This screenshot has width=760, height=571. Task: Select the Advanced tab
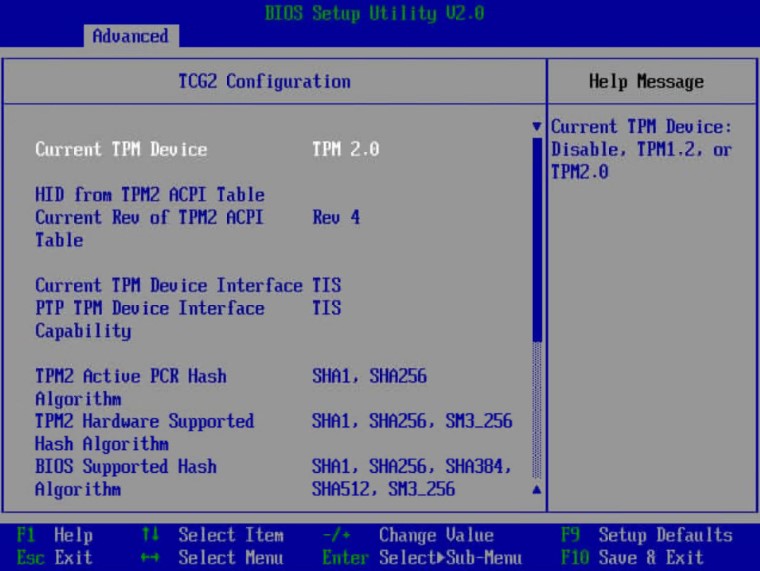[x=131, y=36]
